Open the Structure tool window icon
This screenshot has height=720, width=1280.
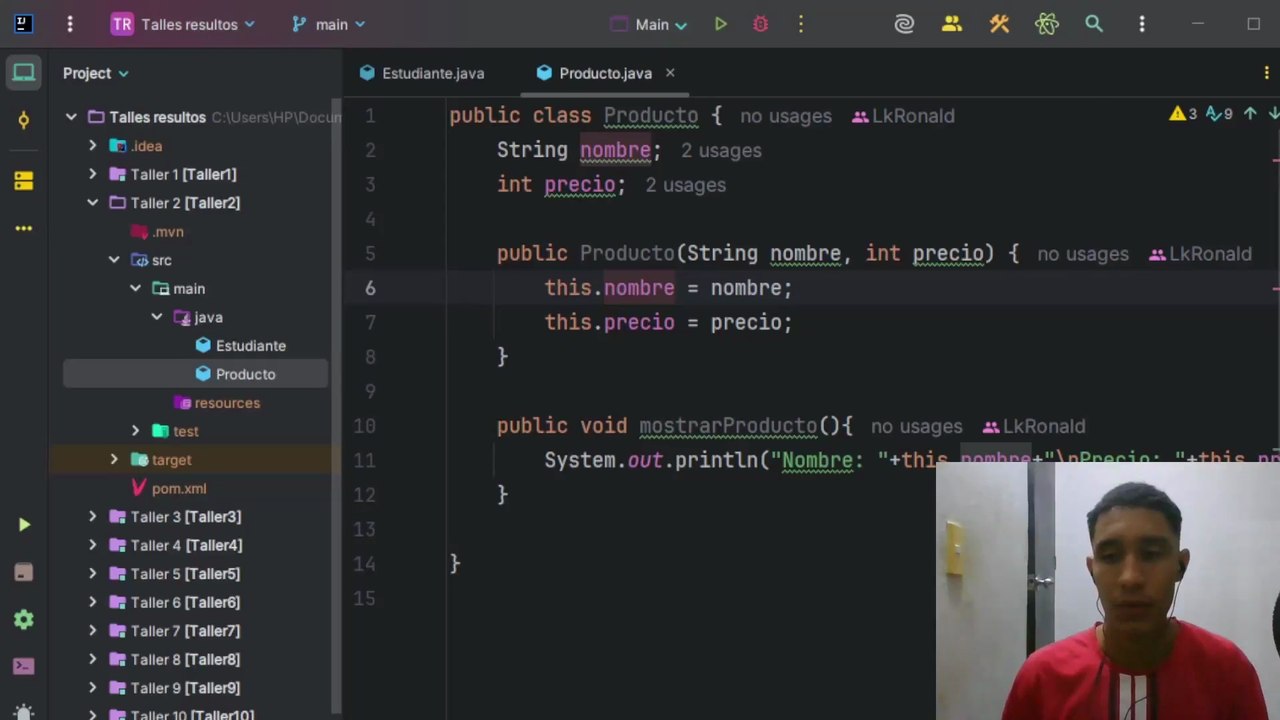click(x=24, y=180)
